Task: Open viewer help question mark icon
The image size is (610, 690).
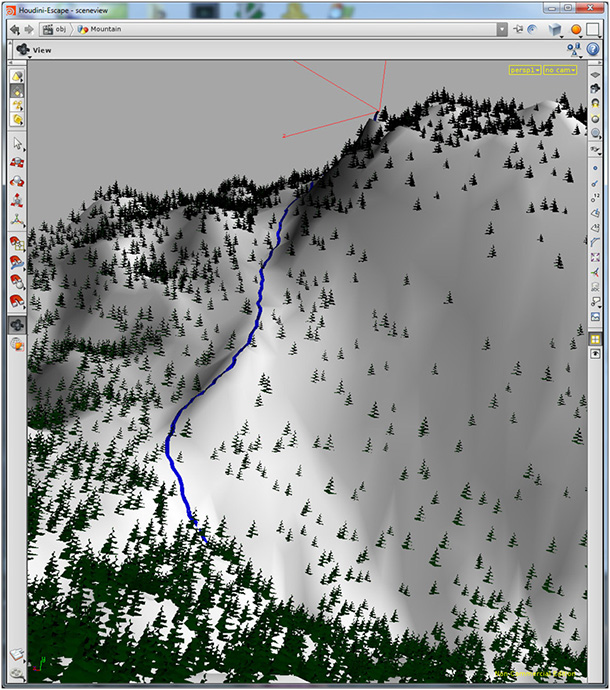Action: click(593, 49)
